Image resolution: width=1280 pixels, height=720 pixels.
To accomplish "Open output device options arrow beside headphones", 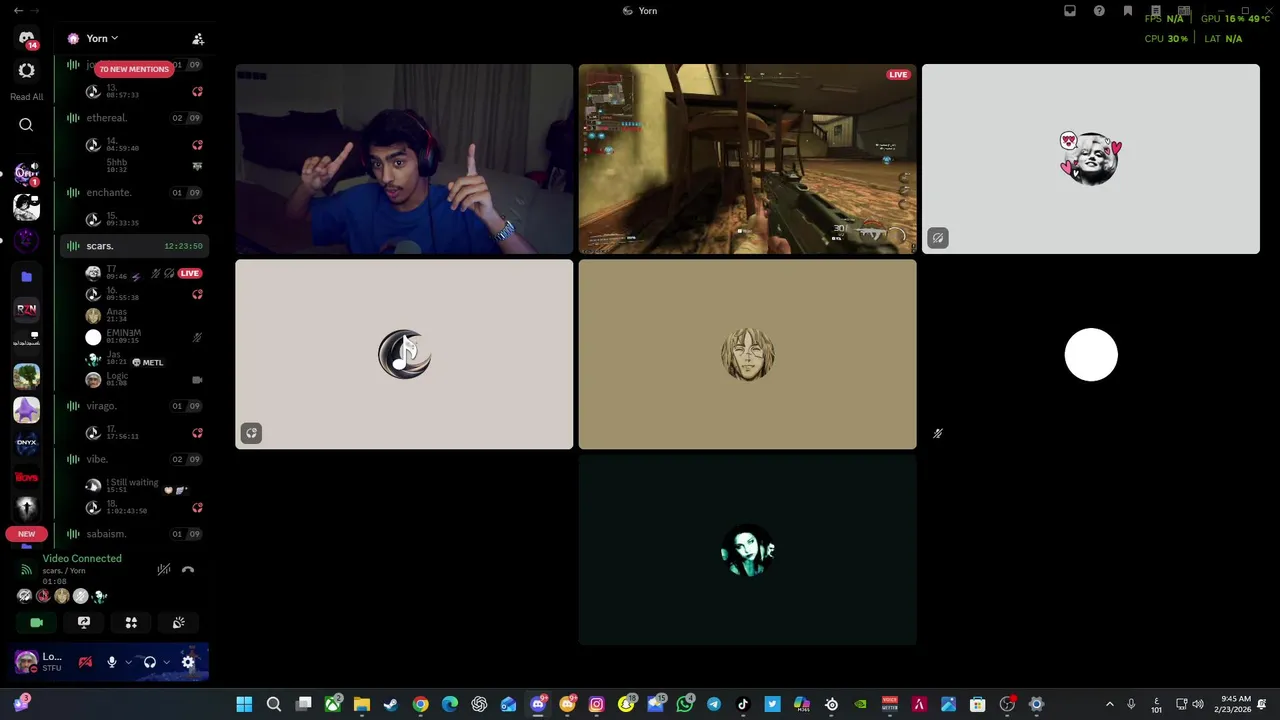I will 166,662.
